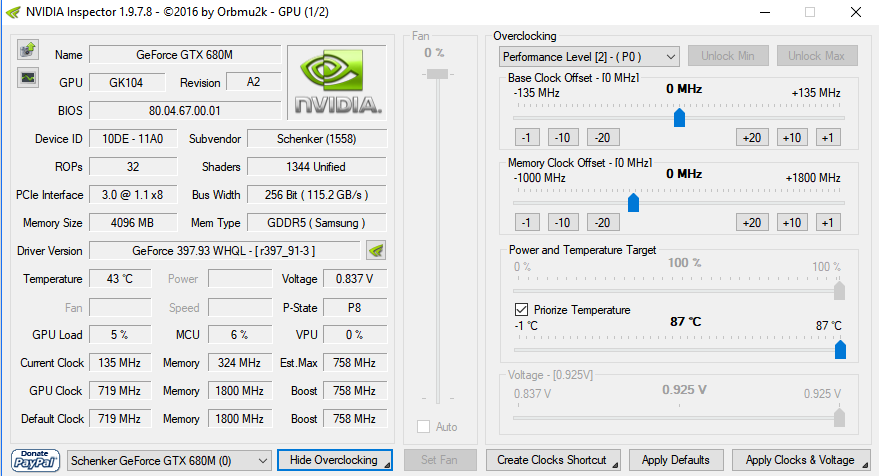Click the Donate PayPal icon
The height and width of the screenshot is (476, 879).
[35, 461]
